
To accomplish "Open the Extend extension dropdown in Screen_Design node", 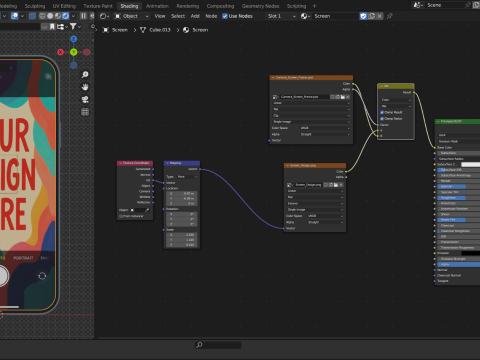I will click(x=315, y=203).
